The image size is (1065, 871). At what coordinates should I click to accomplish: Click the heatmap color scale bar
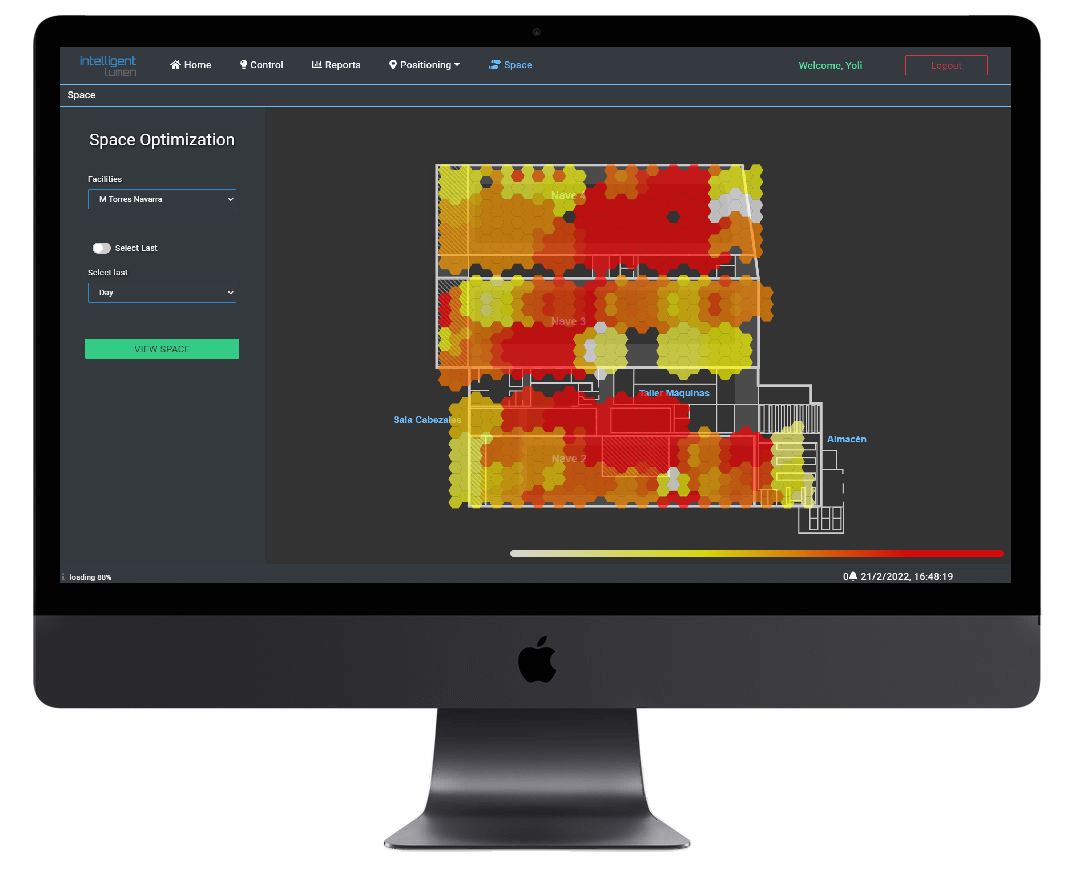(757, 554)
